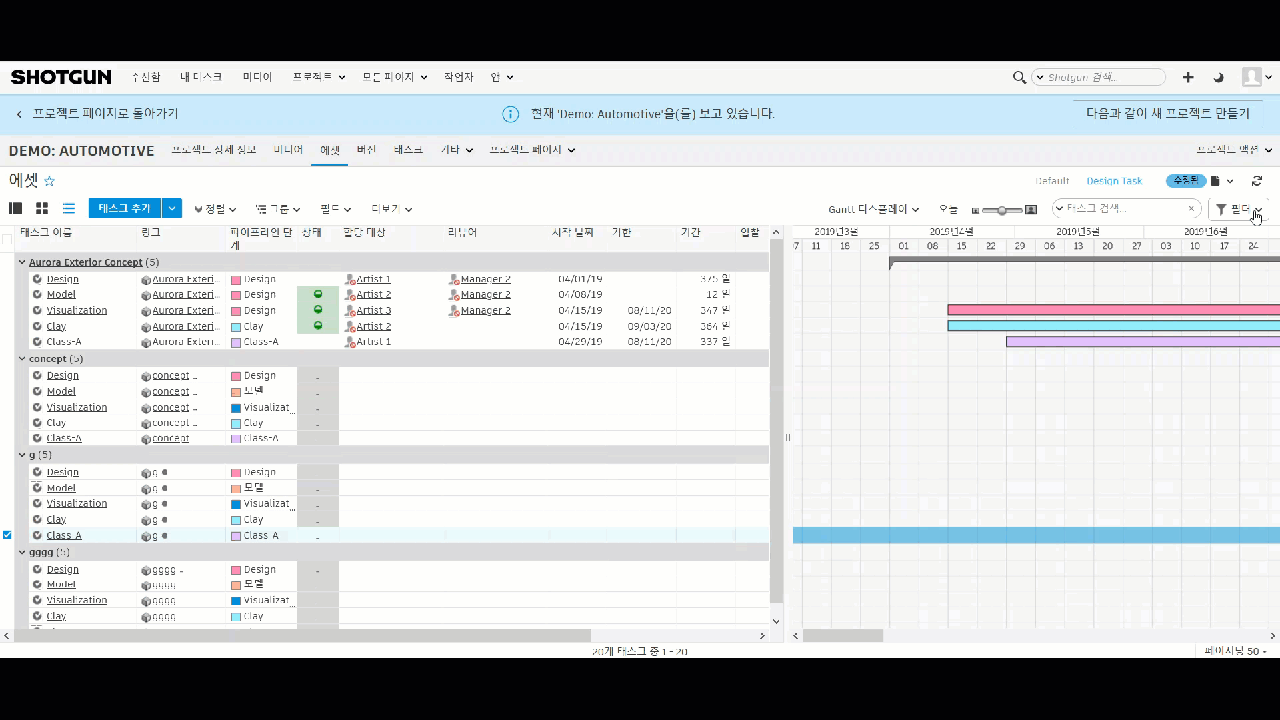The width and height of the screenshot is (1280, 720).
Task: Click the page document icon next to the blue pill
Action: [1216, 181]
